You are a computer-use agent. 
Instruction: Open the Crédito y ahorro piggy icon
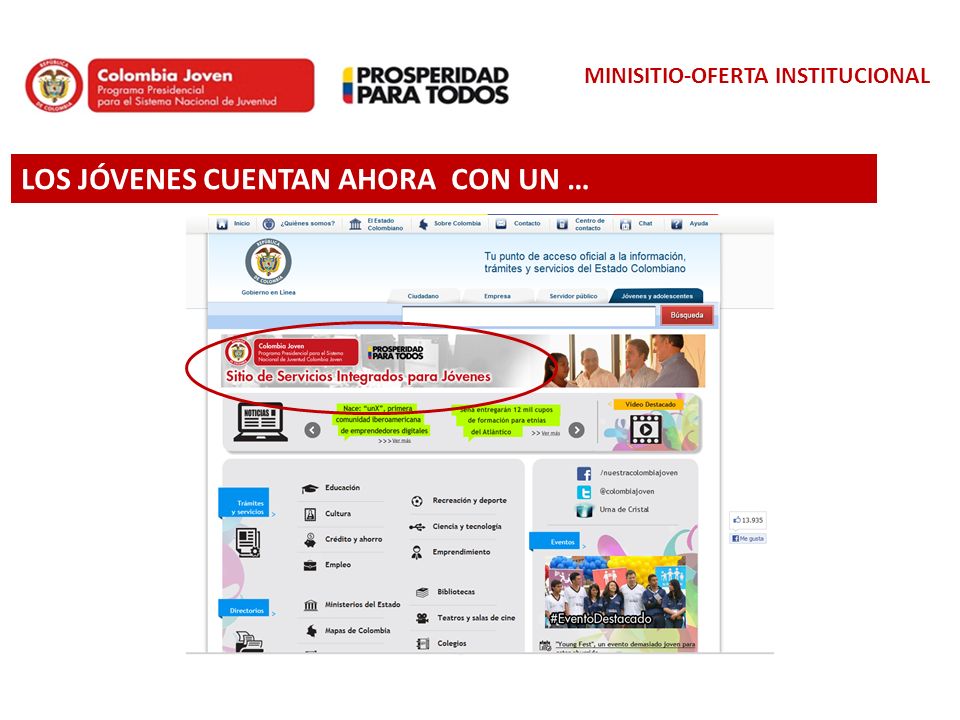[x=310, y=540]
